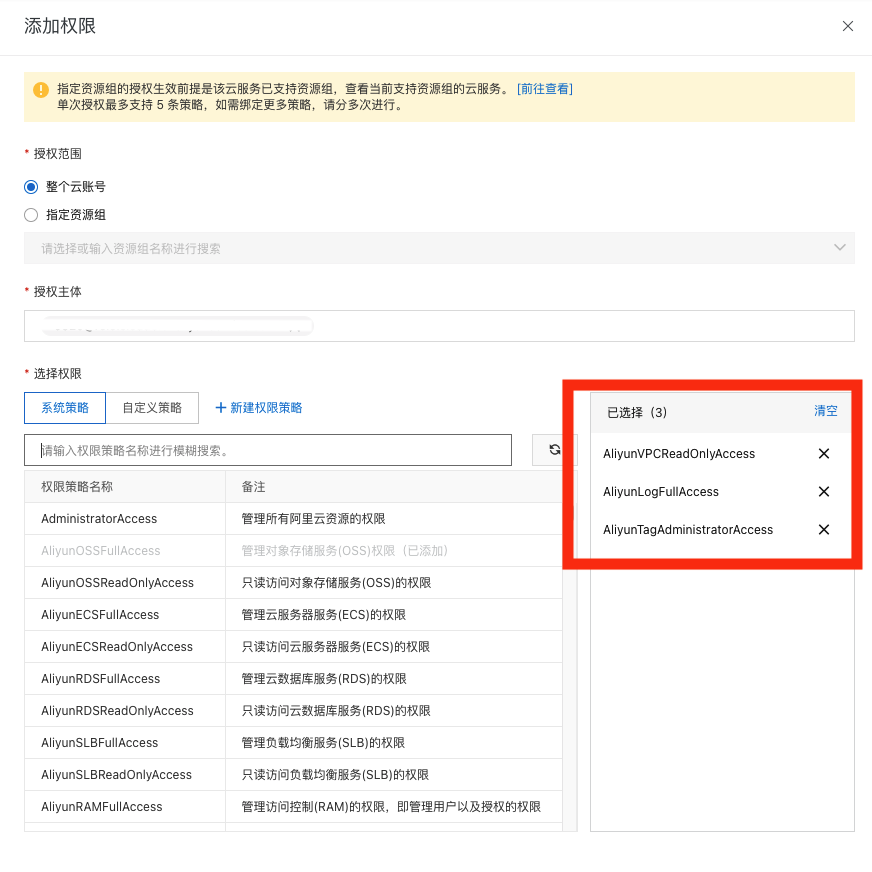The image size is (872, 872).
Task: Click note 管理云服务器服务(ECS)的权限
Action: tap(324, 615)
